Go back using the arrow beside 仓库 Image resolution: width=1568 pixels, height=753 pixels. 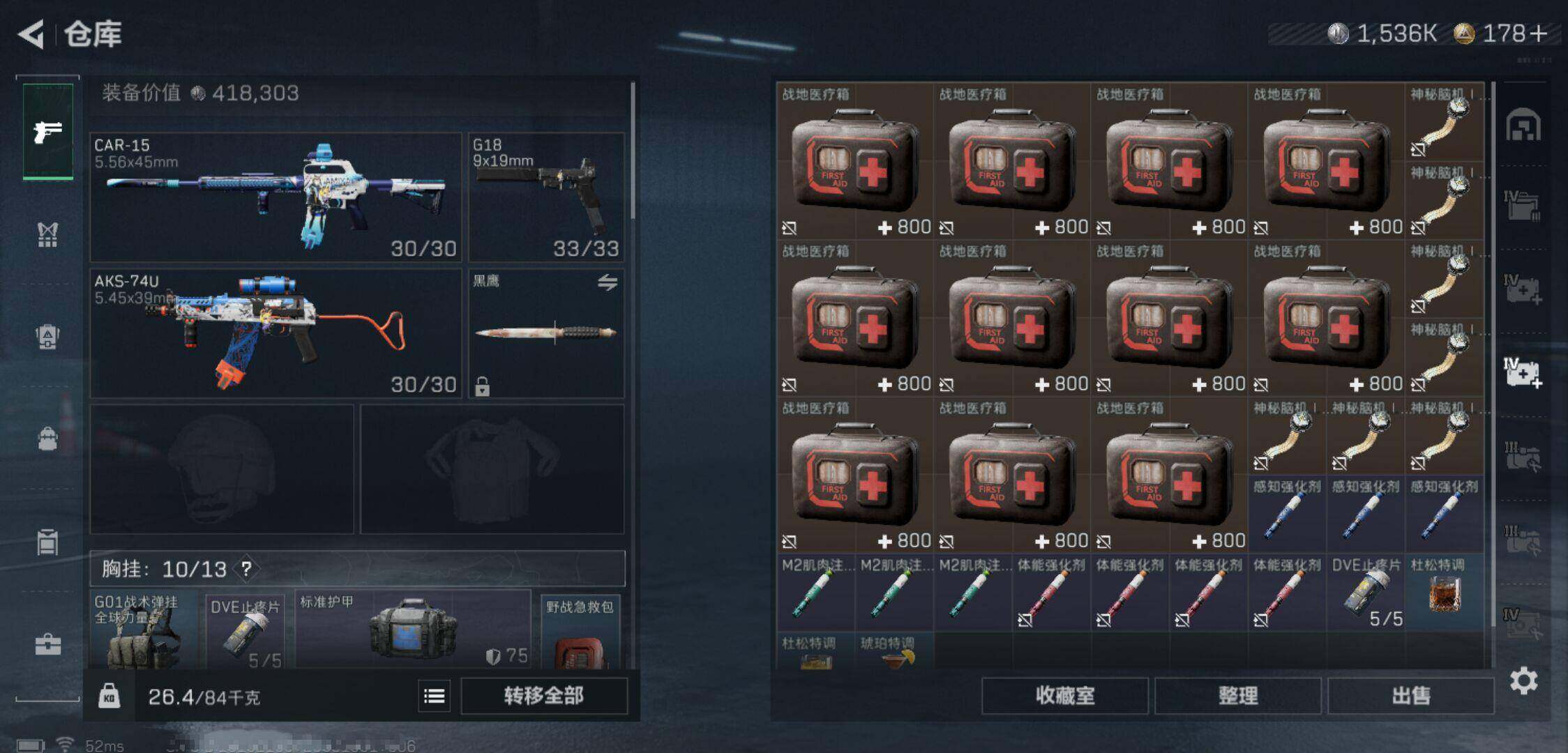click(31, 34)
